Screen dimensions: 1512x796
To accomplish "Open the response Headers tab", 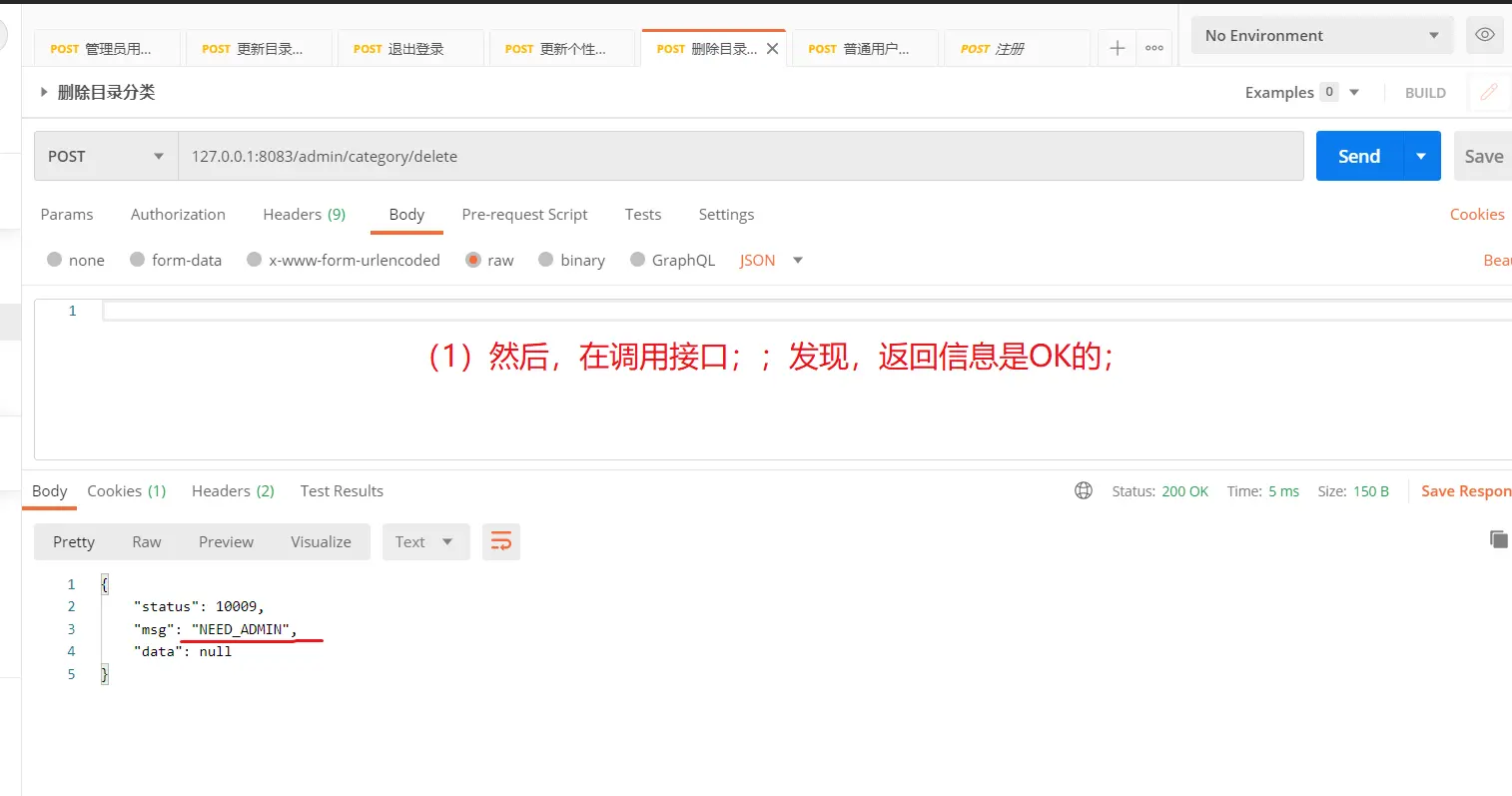I will coord(232,490).
